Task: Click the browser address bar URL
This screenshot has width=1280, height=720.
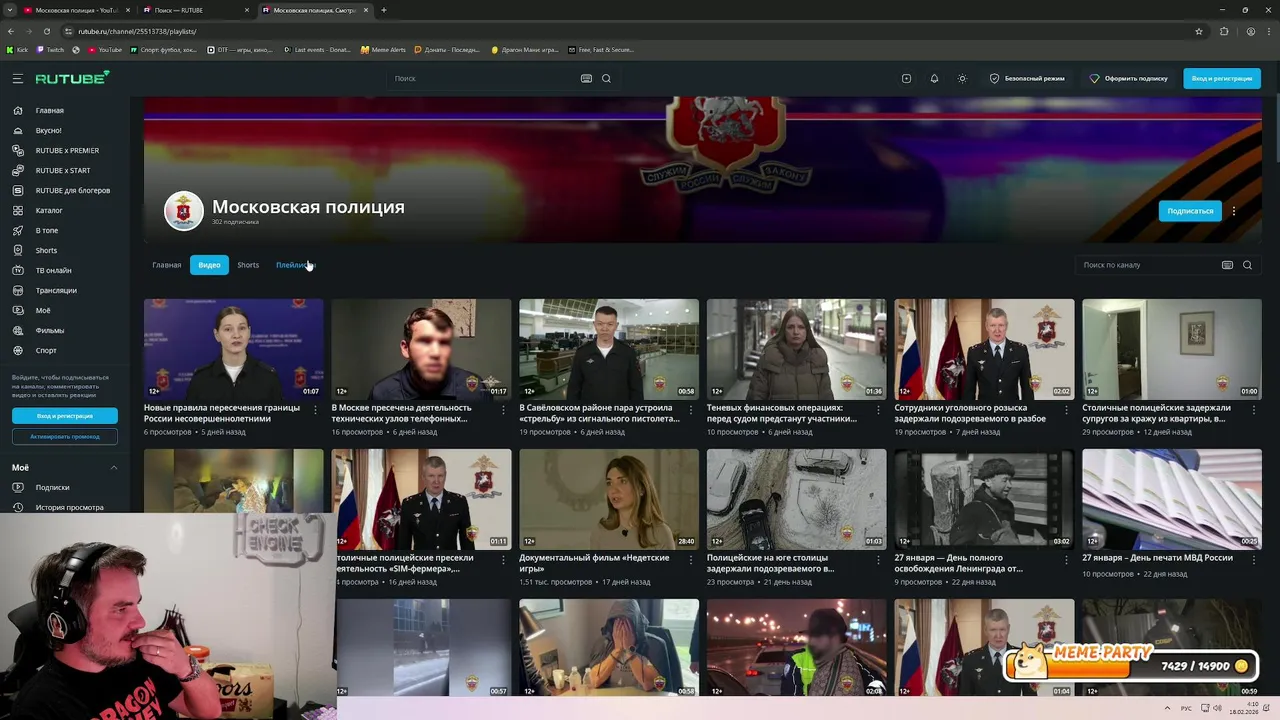Action: (137, 31)
